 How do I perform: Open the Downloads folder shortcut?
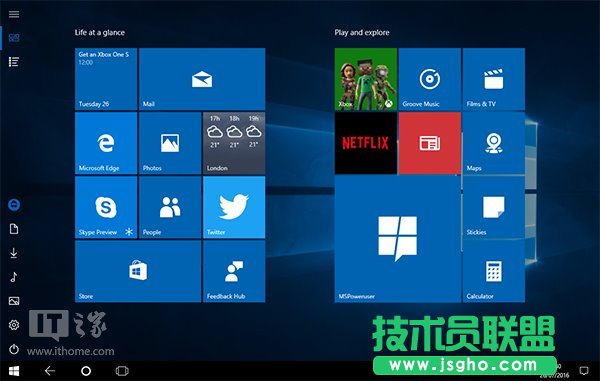click(14, 253)
